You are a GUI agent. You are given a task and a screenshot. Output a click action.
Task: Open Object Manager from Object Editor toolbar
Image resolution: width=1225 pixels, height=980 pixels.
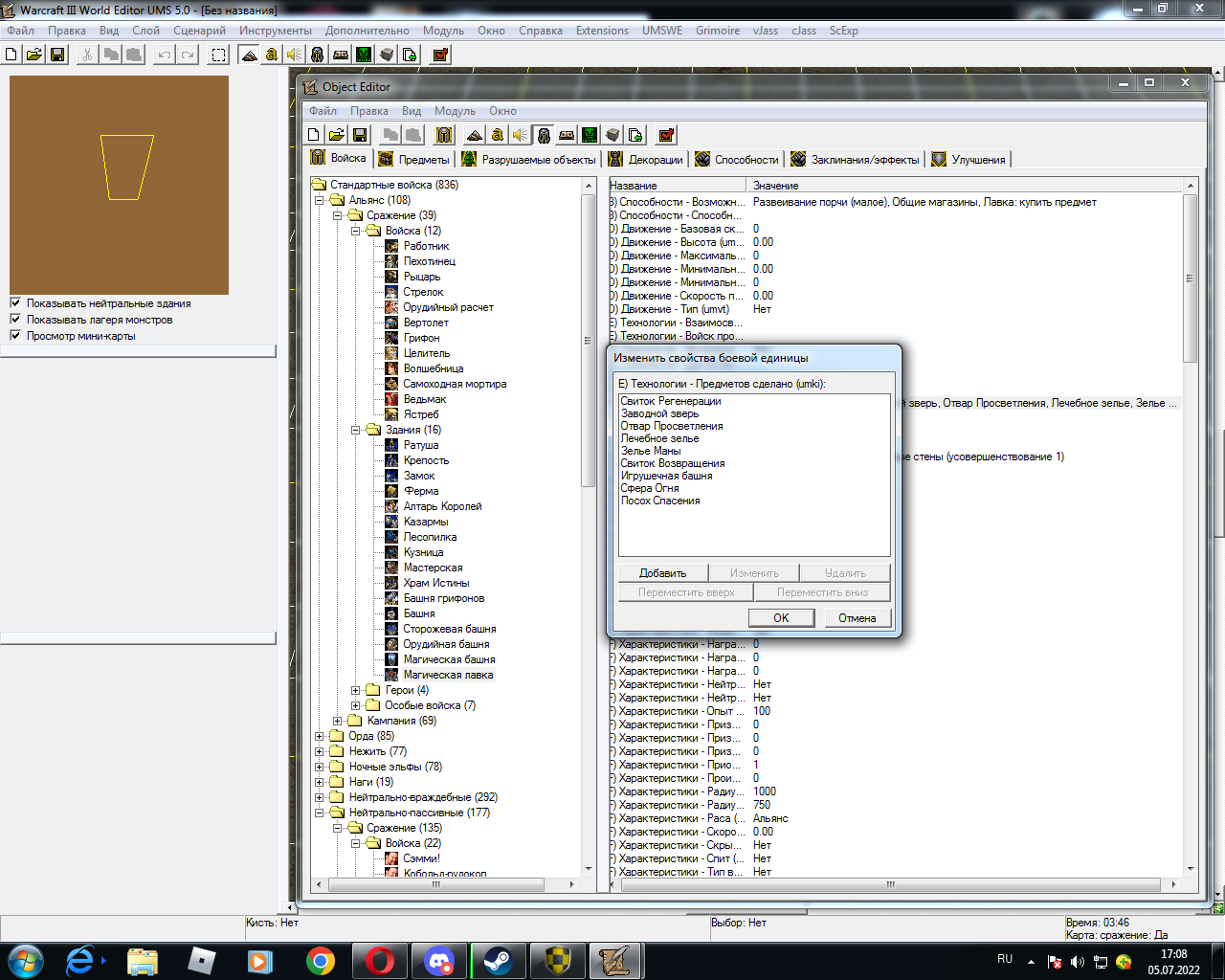point(612,135)
